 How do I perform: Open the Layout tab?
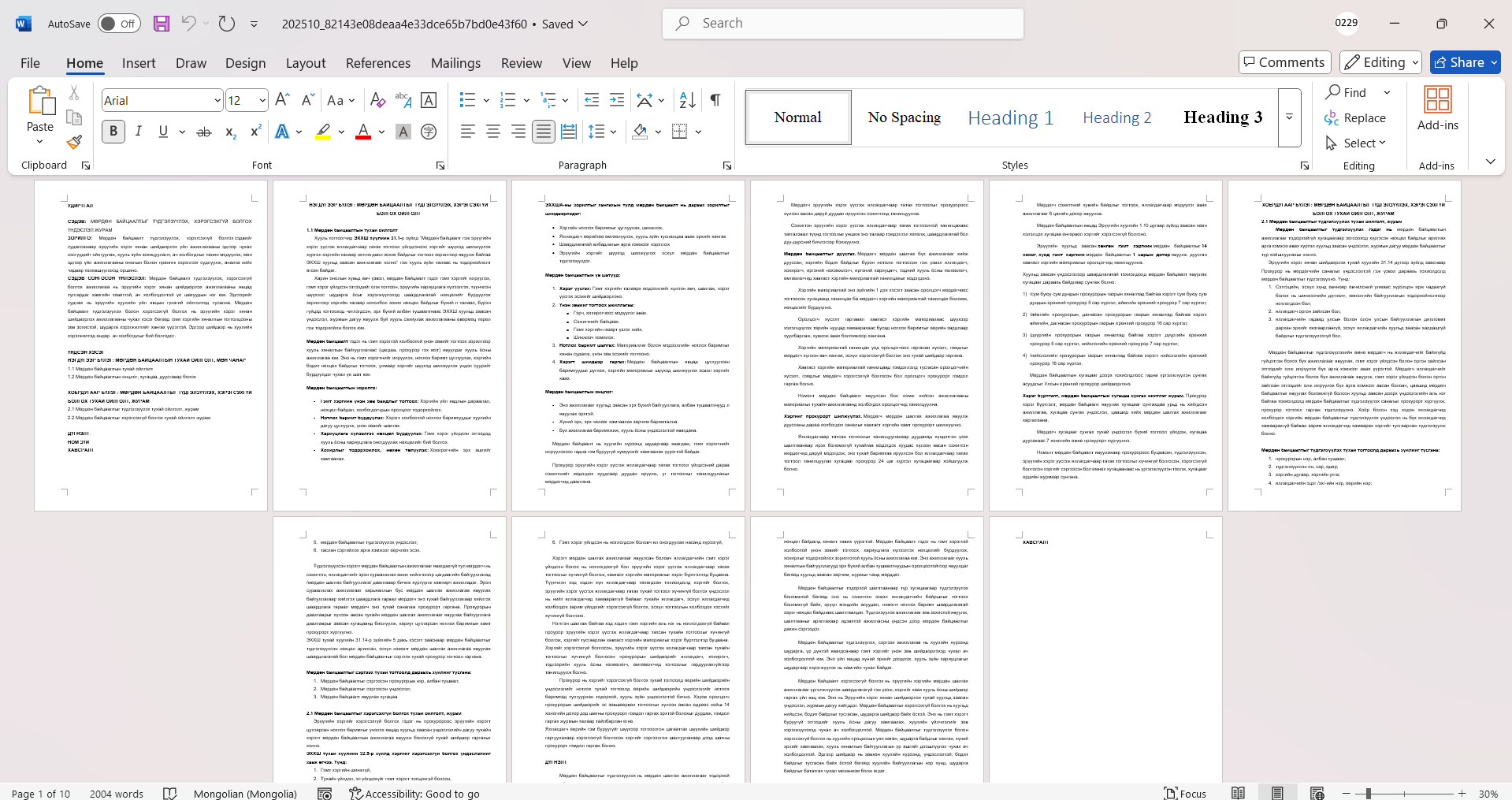pyautogui.click(x=305, y=63)
